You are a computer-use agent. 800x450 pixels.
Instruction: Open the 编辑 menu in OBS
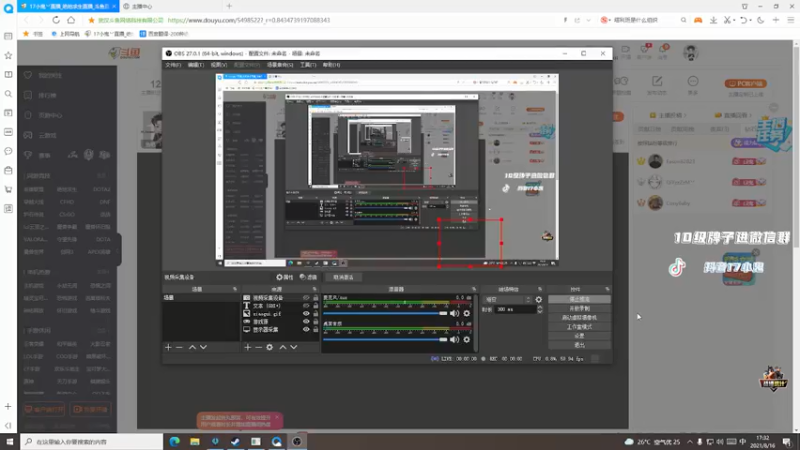click(195, 65)
